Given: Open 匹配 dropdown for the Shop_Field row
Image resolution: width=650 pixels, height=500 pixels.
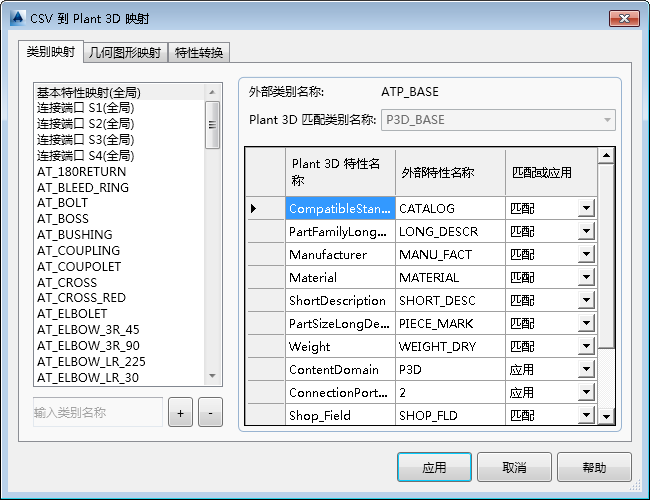Looking at the screenshot, I should point(586,415).
